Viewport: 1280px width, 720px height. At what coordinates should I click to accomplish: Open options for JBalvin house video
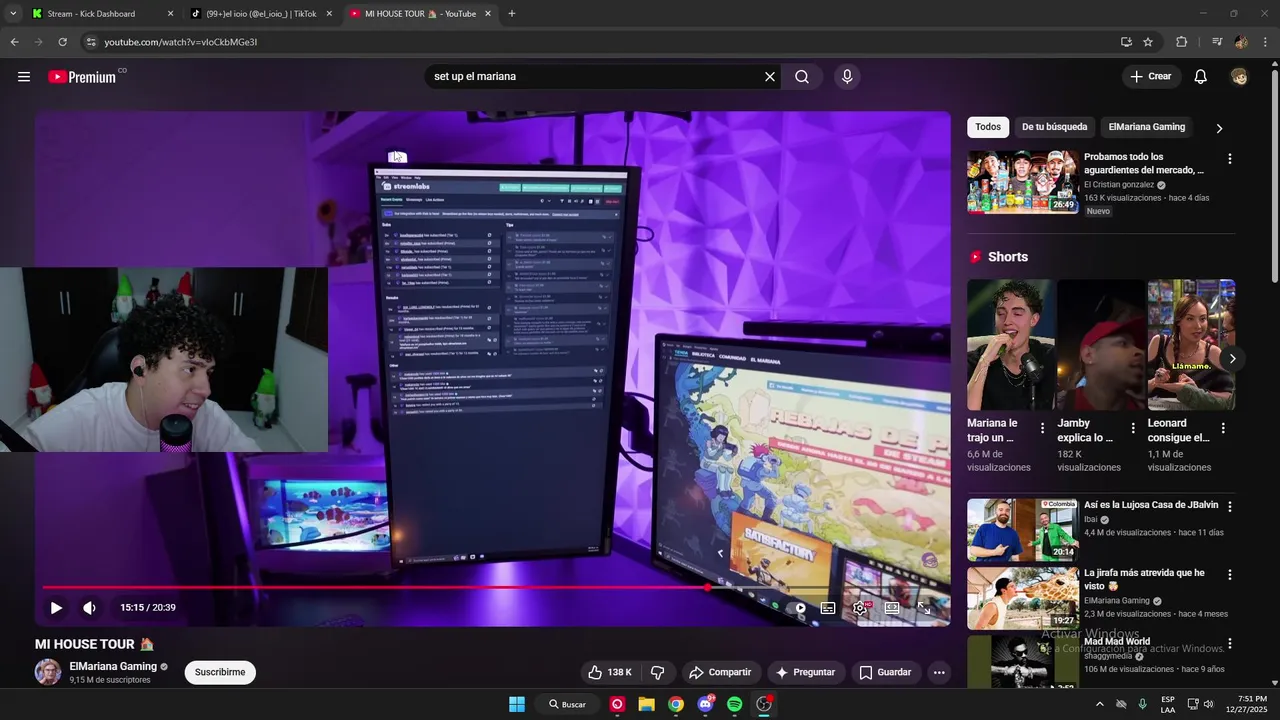(1229, 507)
